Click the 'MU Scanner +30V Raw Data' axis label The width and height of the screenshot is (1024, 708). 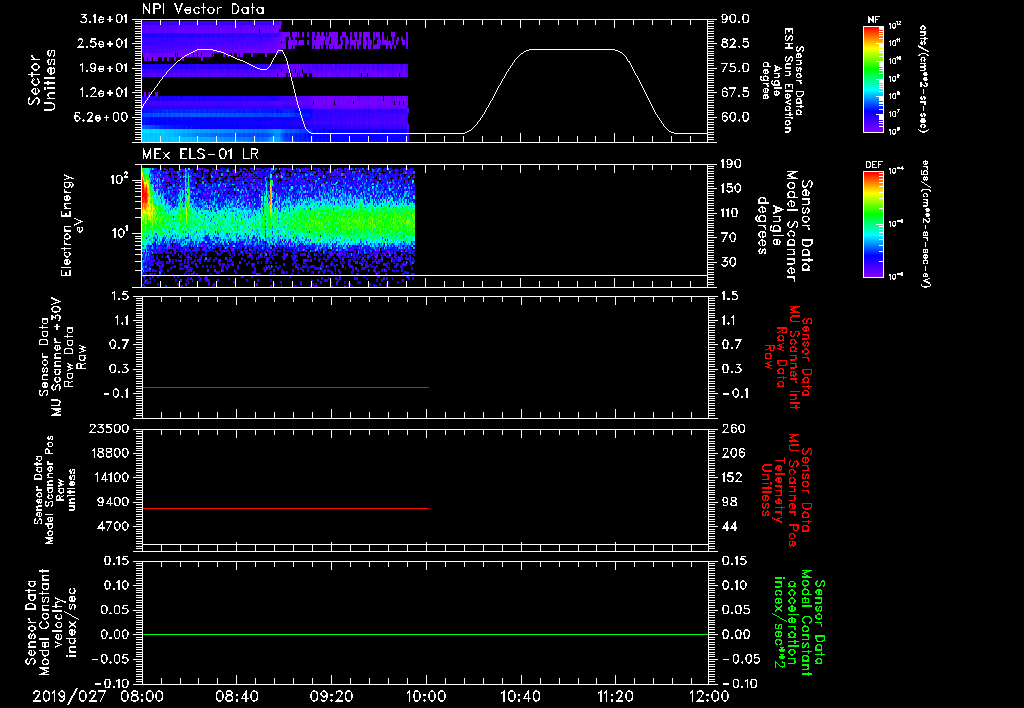pos(62,357)
